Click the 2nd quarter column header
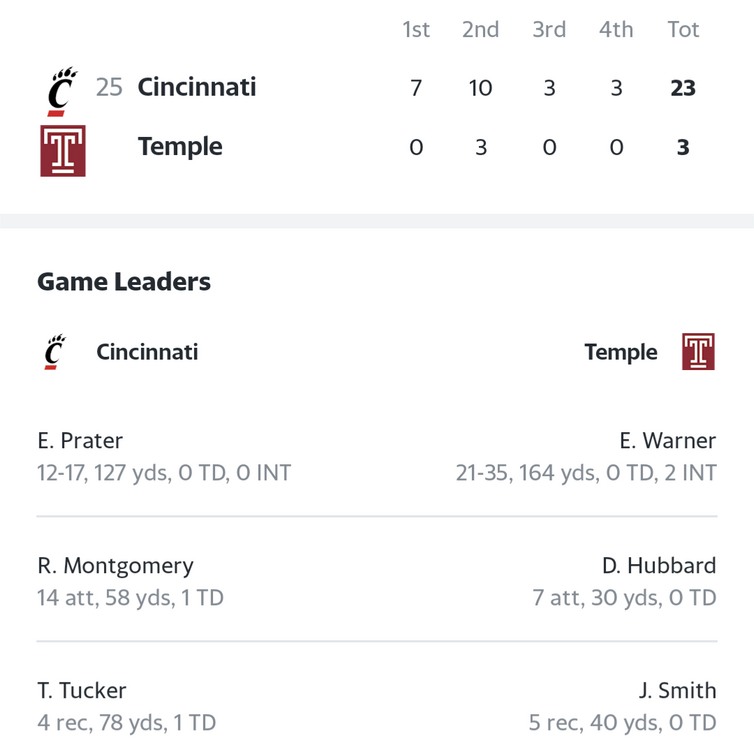This screenshot has width=754, height=750. coord(480,29)
